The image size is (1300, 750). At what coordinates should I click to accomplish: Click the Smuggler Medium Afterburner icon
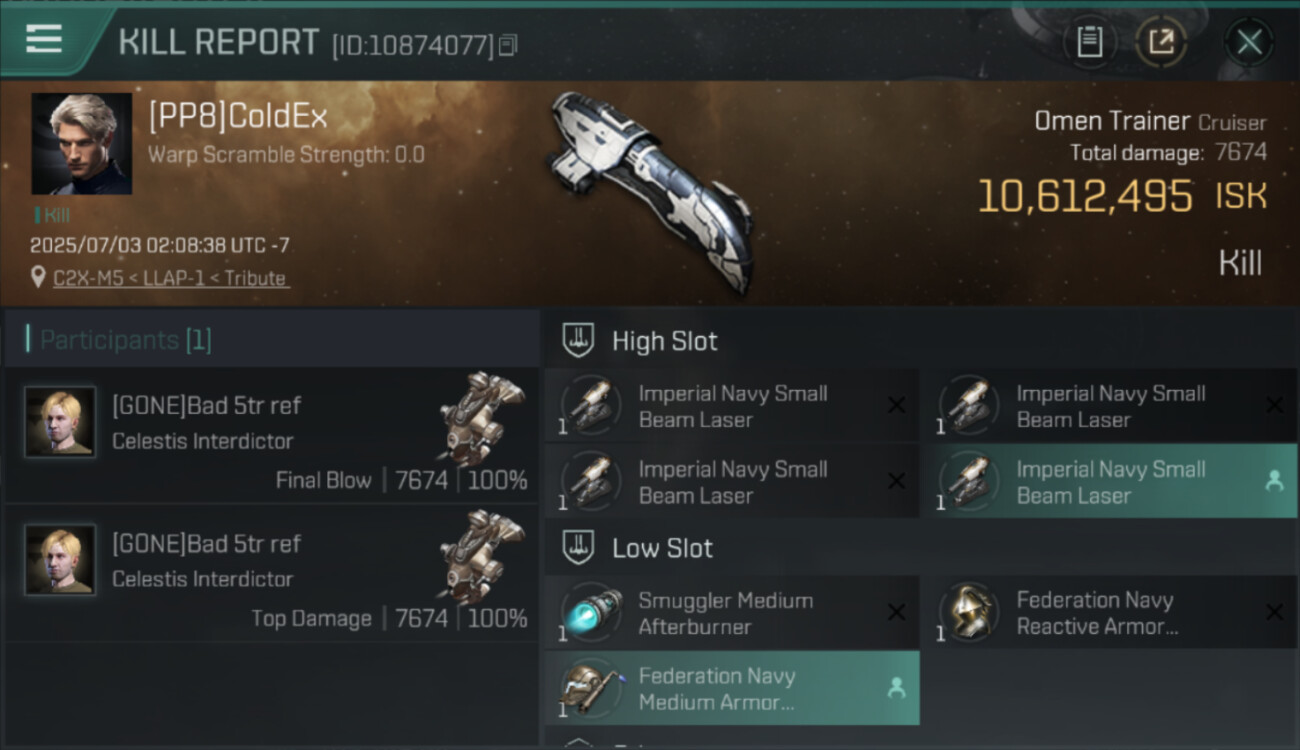[590, 613]
